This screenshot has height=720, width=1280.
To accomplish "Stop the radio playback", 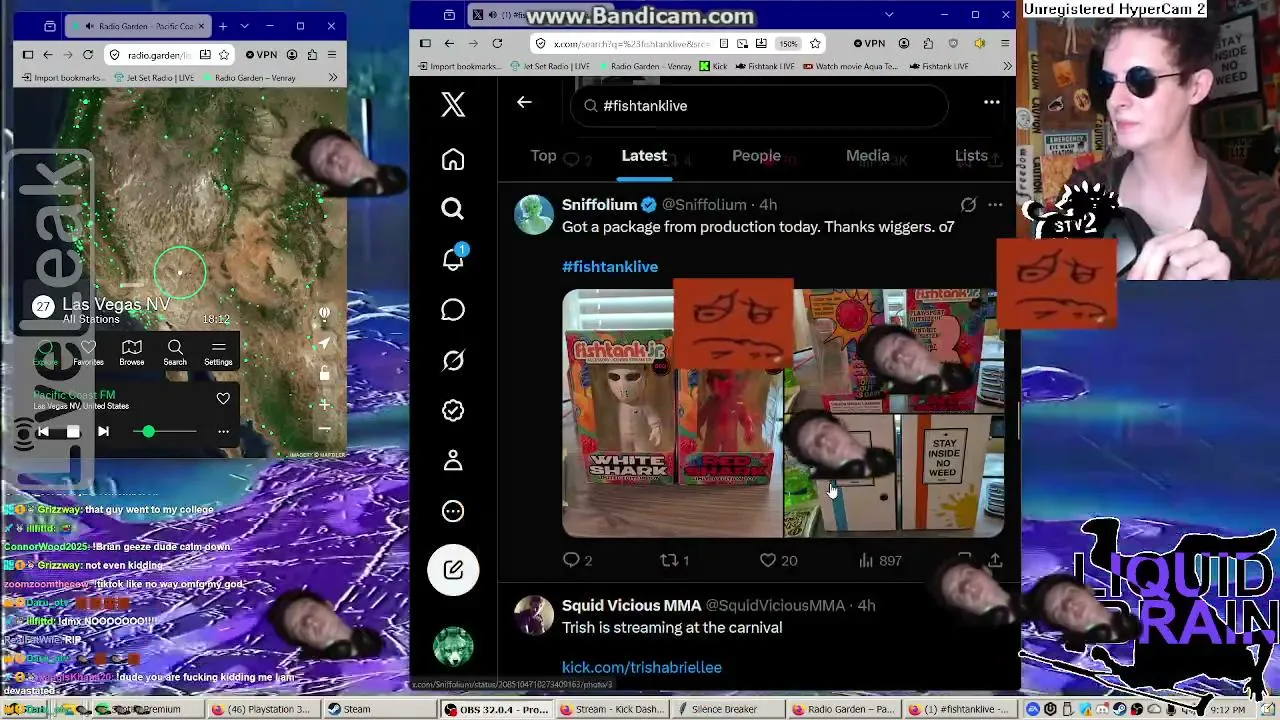I will (73, 431).
